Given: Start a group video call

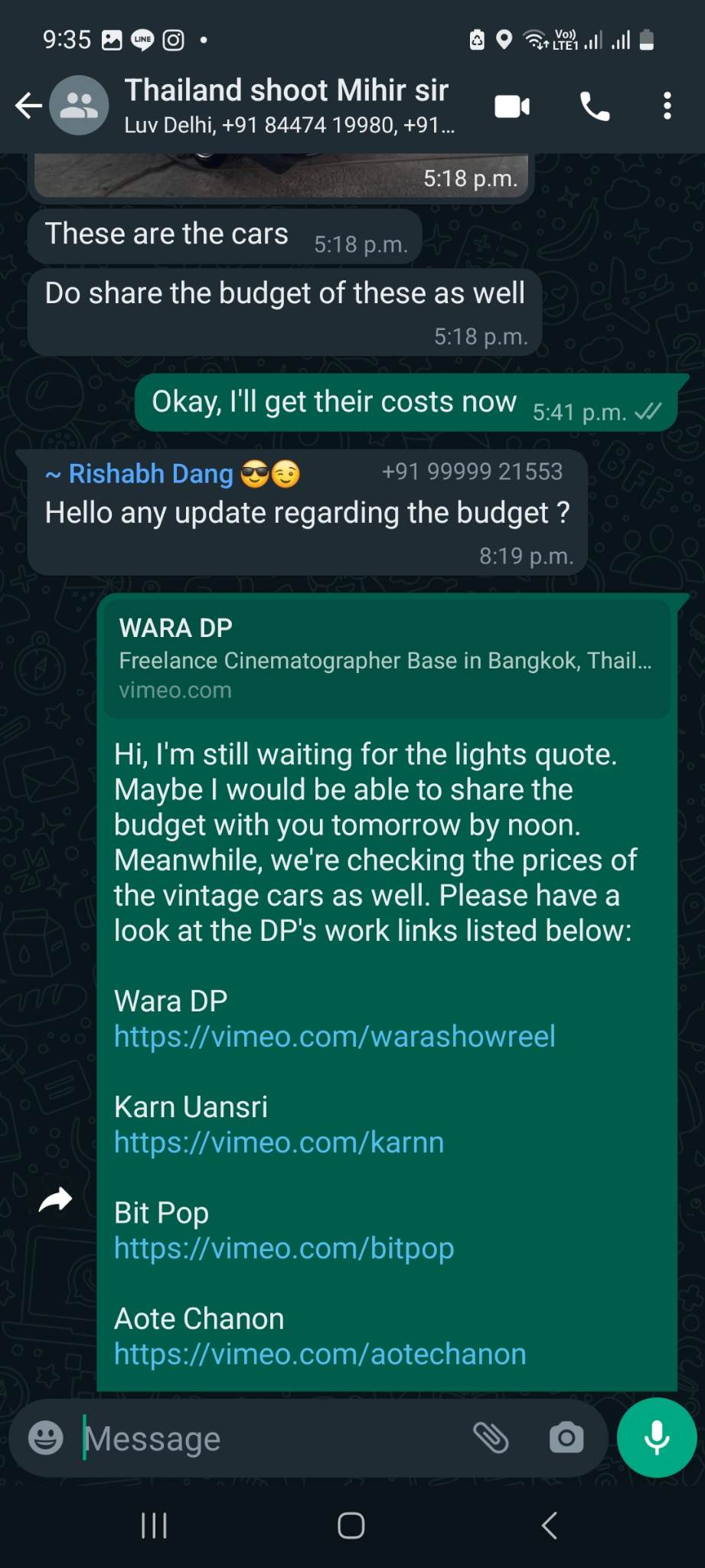Looking at the screenshot, I should (x=512, y=106).
